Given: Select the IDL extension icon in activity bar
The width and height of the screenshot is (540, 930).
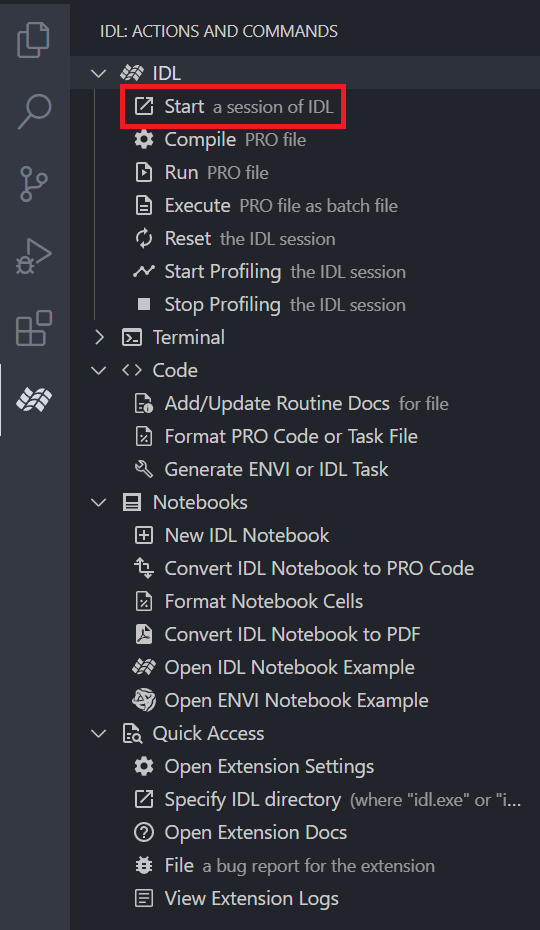Looking at the screenshot, I should coord(34,400).
